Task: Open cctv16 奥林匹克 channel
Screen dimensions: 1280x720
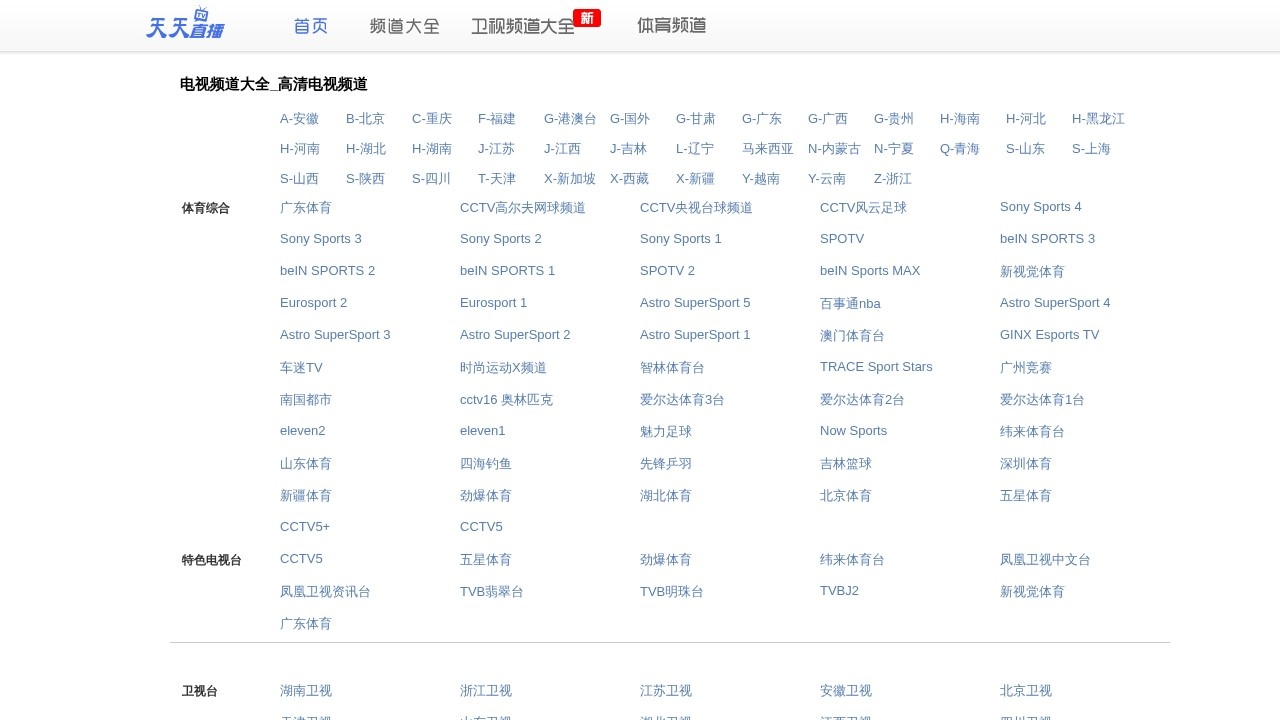Action: point(506,400)
